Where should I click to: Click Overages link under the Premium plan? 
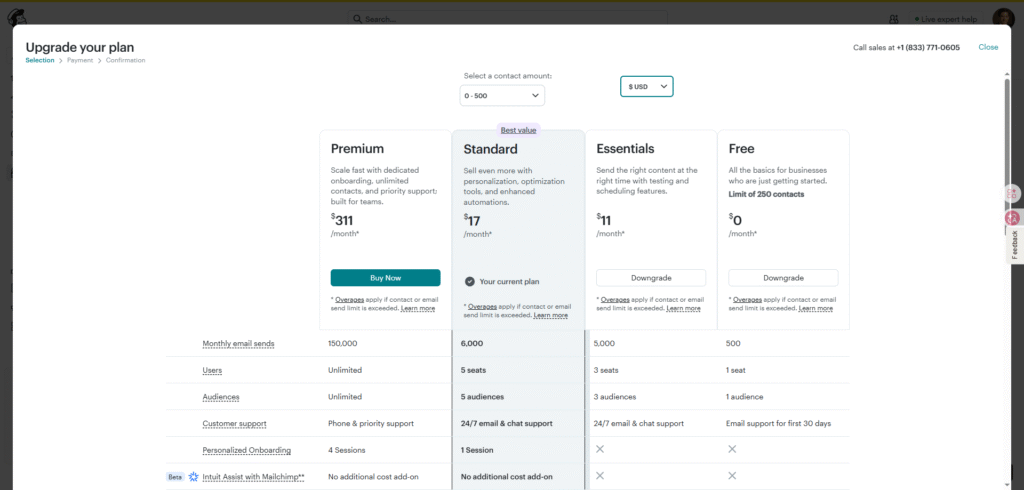[349, 300]
